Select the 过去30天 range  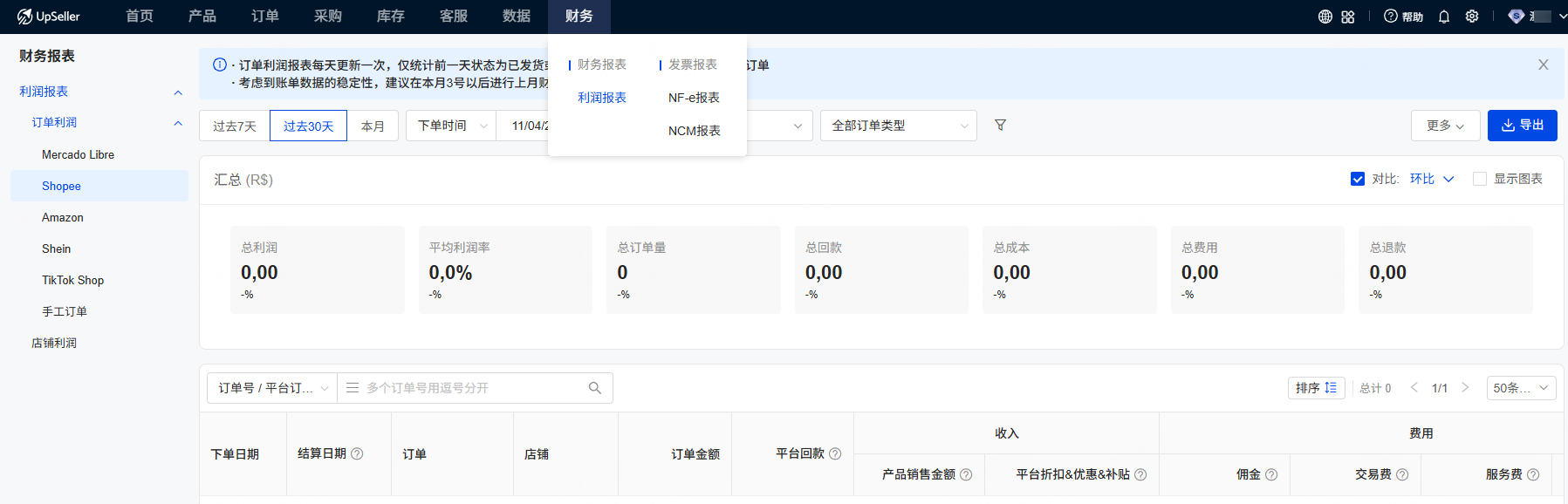coord(309,126)
